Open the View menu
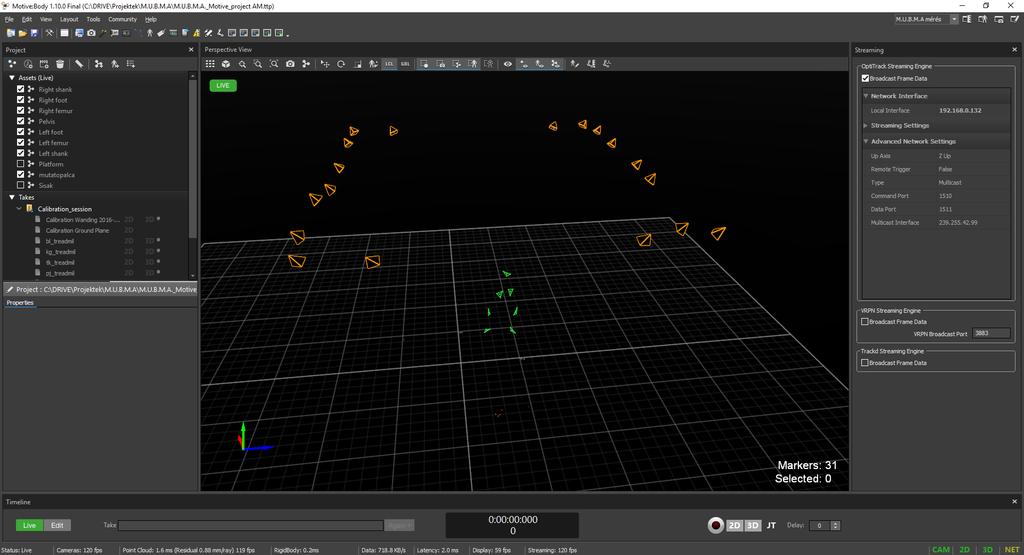Viewport: 1024px width, 555px height. [x=46, y=20]
